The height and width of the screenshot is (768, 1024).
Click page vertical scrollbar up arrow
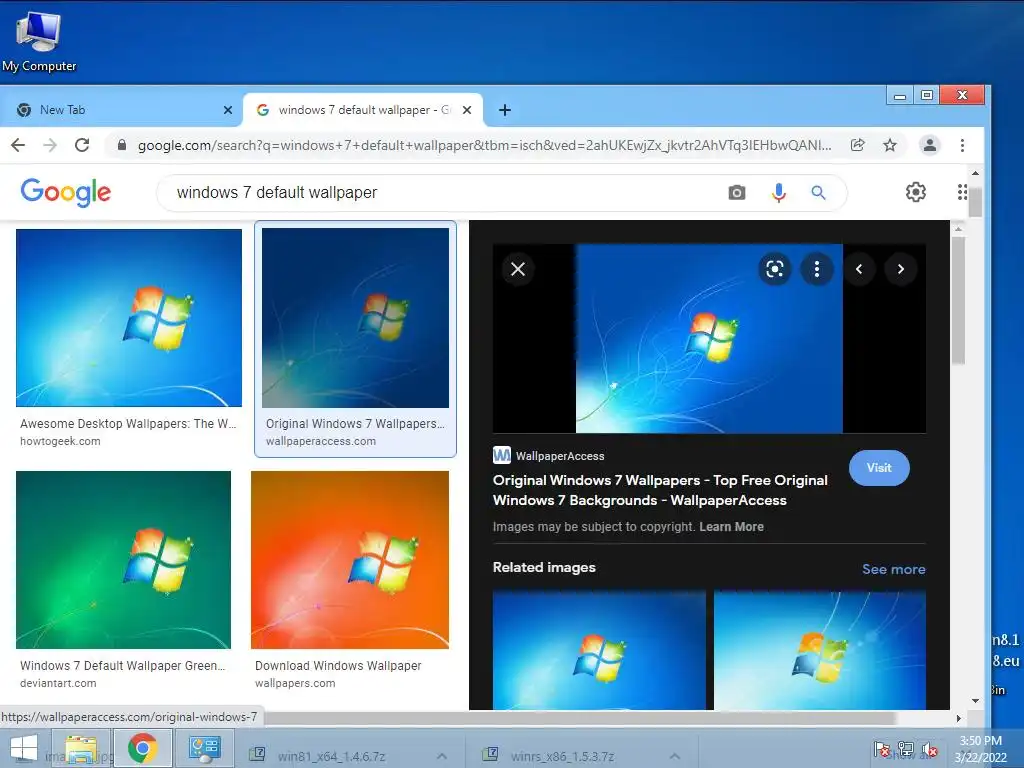(x=975, y=173)
